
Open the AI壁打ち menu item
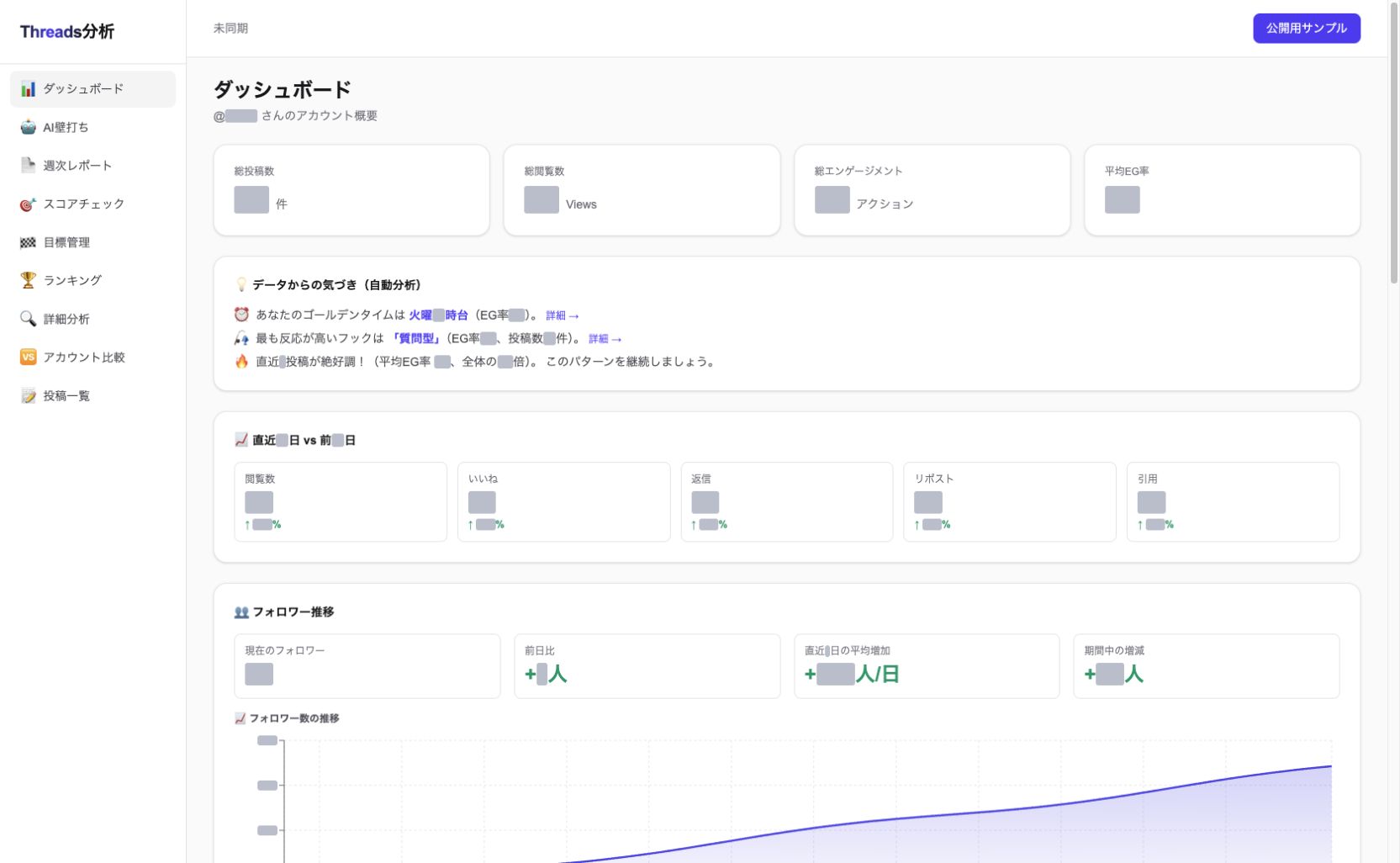(x=92, y=127)
